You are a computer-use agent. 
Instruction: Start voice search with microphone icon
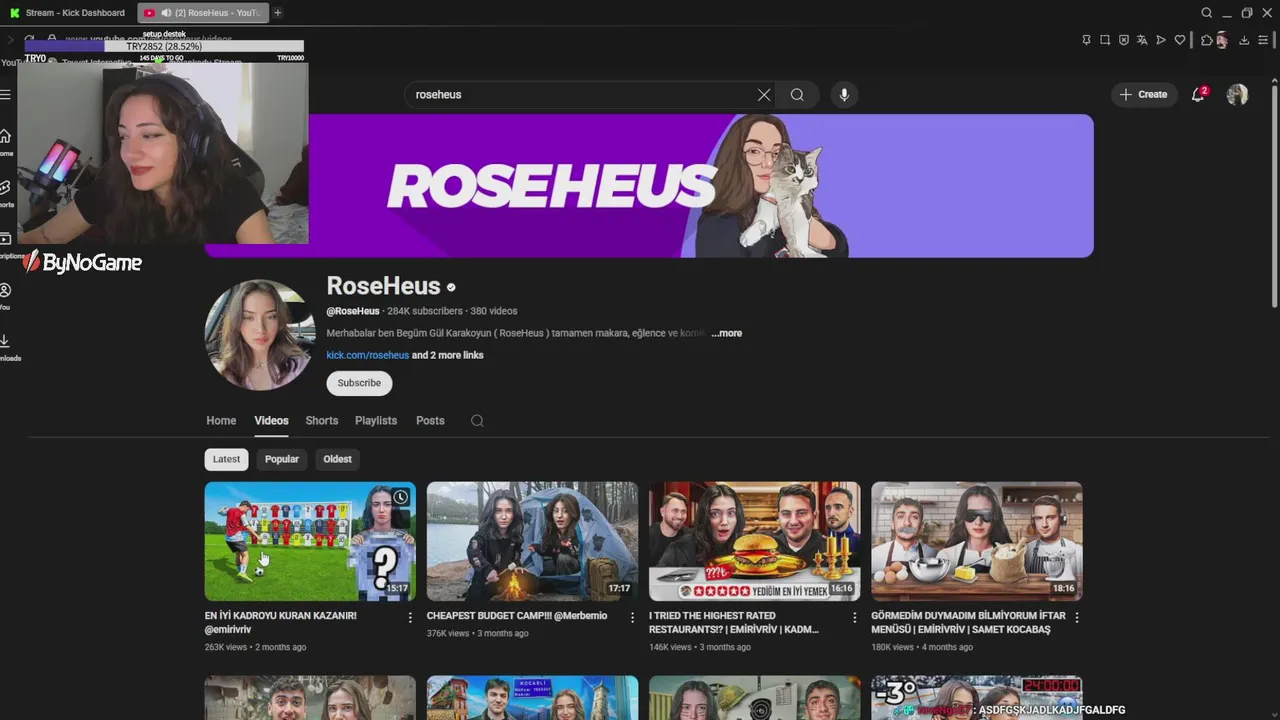844,94
